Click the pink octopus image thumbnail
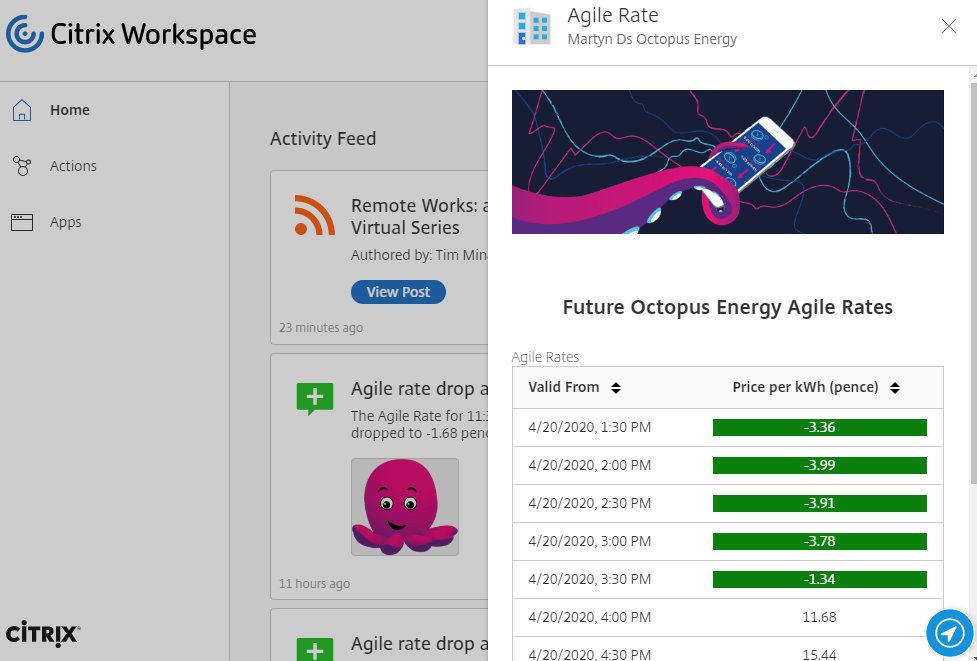Viewport: 977px width, 661px height. 405,507
